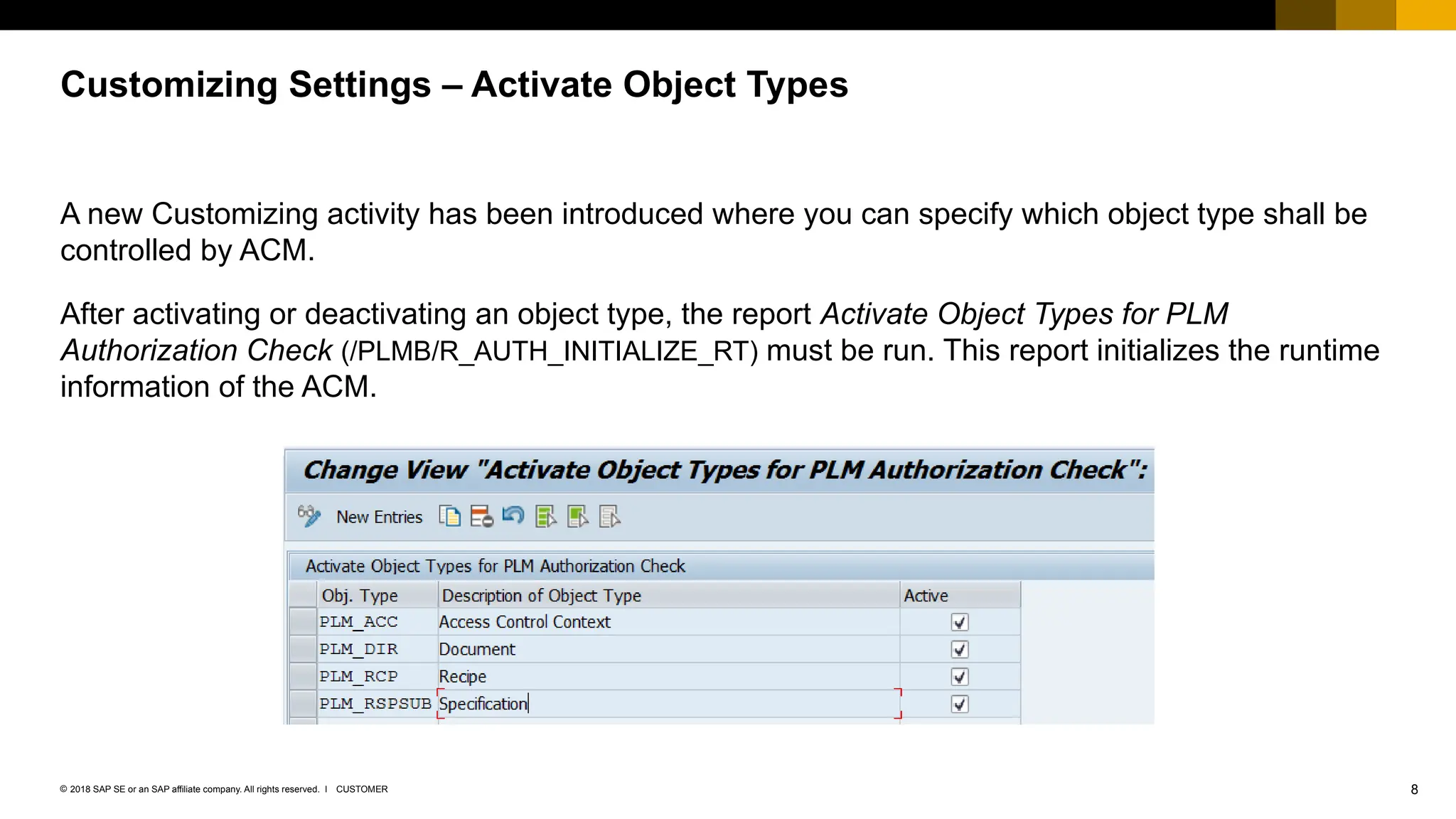Click the table select-all corner cell

point(303,595)
